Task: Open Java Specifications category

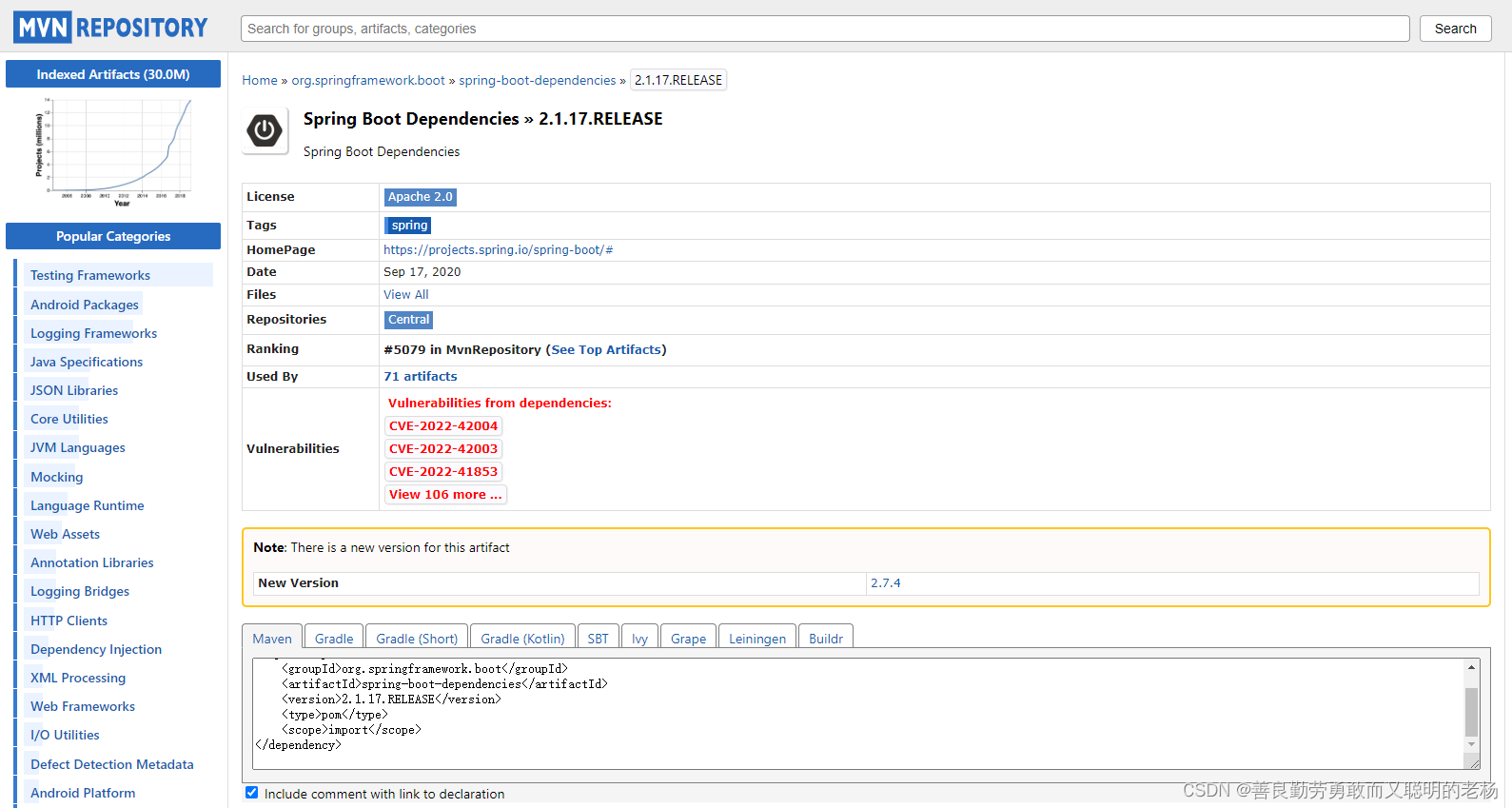Action: tap(87, 362)
